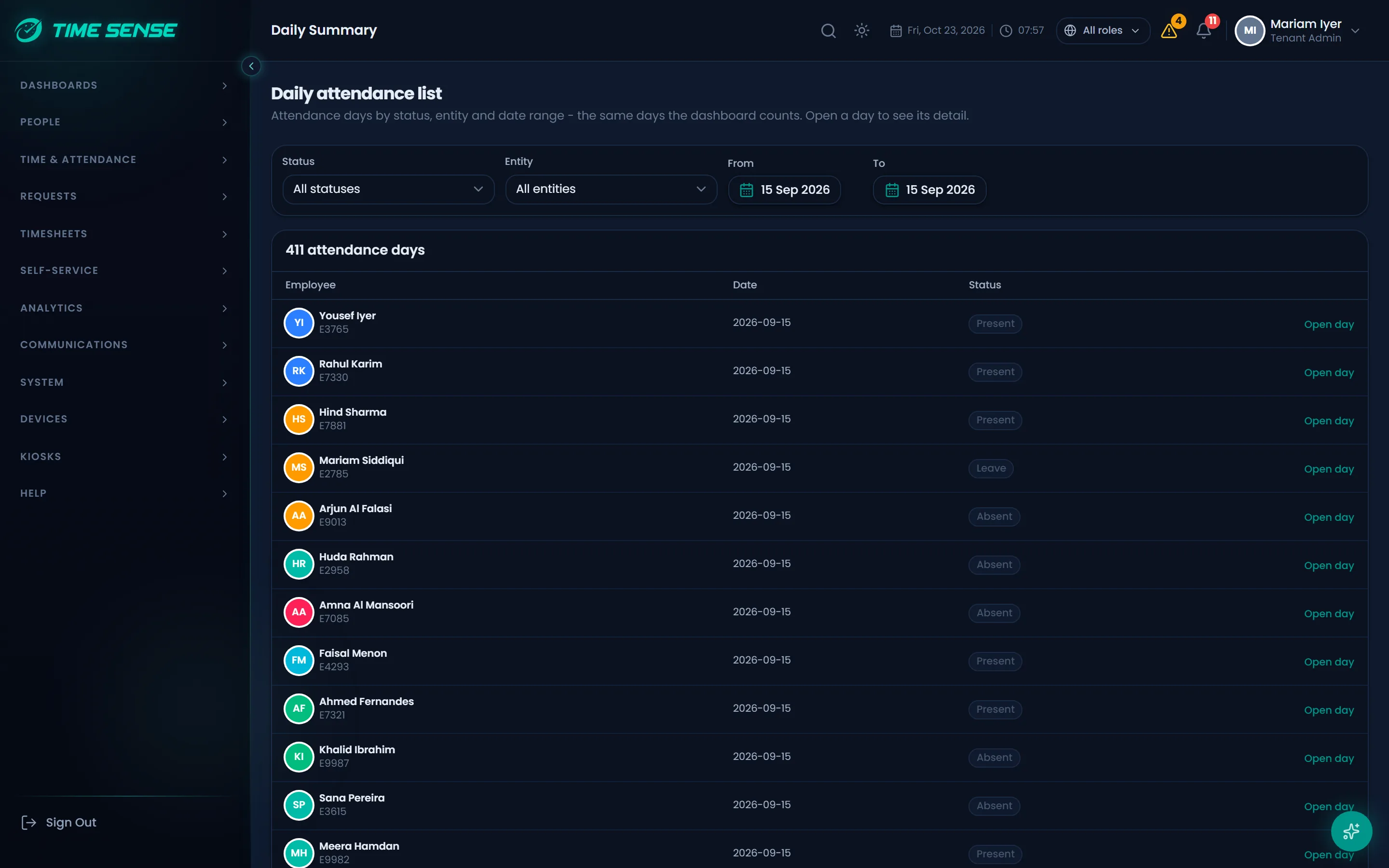Click Sana Pereira's SP avatar
Image resolution: width=1389 pixels, height=868 pixels.
pyautogui.click(x=299, y=805)
